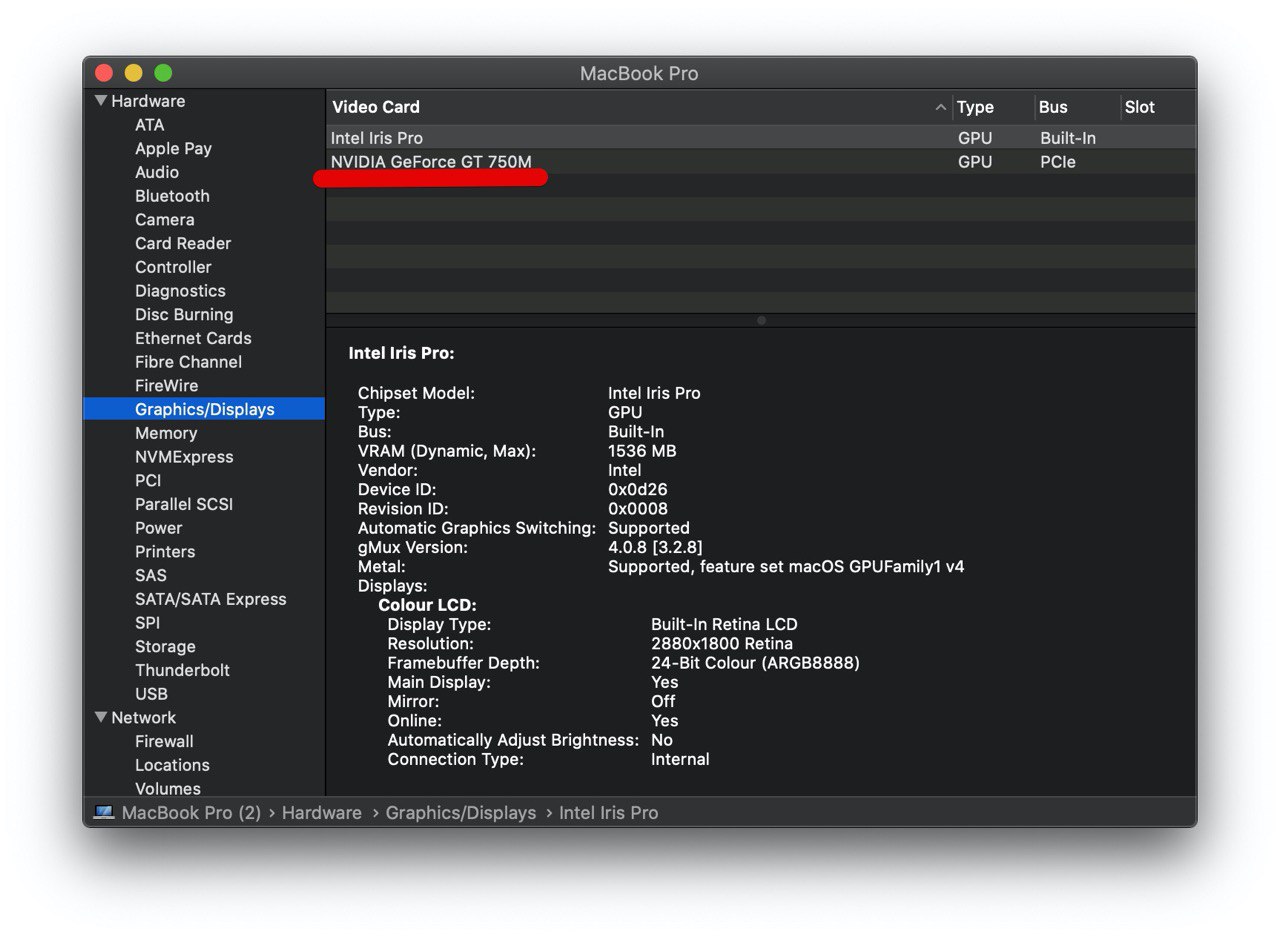
Task: Sort by the Type column header
Action: (975, 107)
